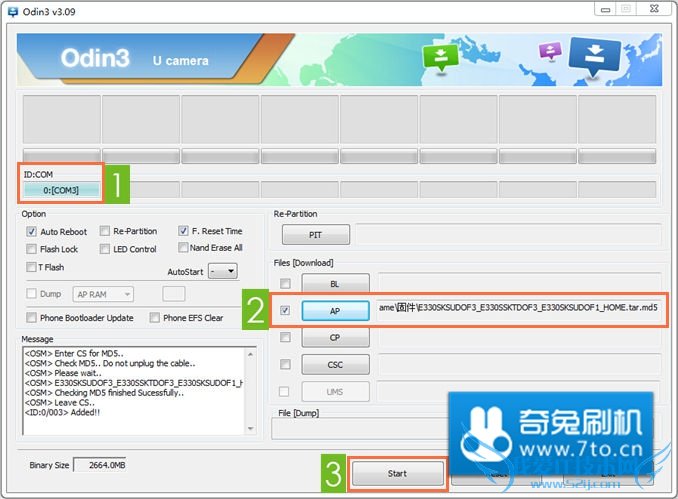
Task: Click the green download bubble icon in banner
Action: click(440, 58)
